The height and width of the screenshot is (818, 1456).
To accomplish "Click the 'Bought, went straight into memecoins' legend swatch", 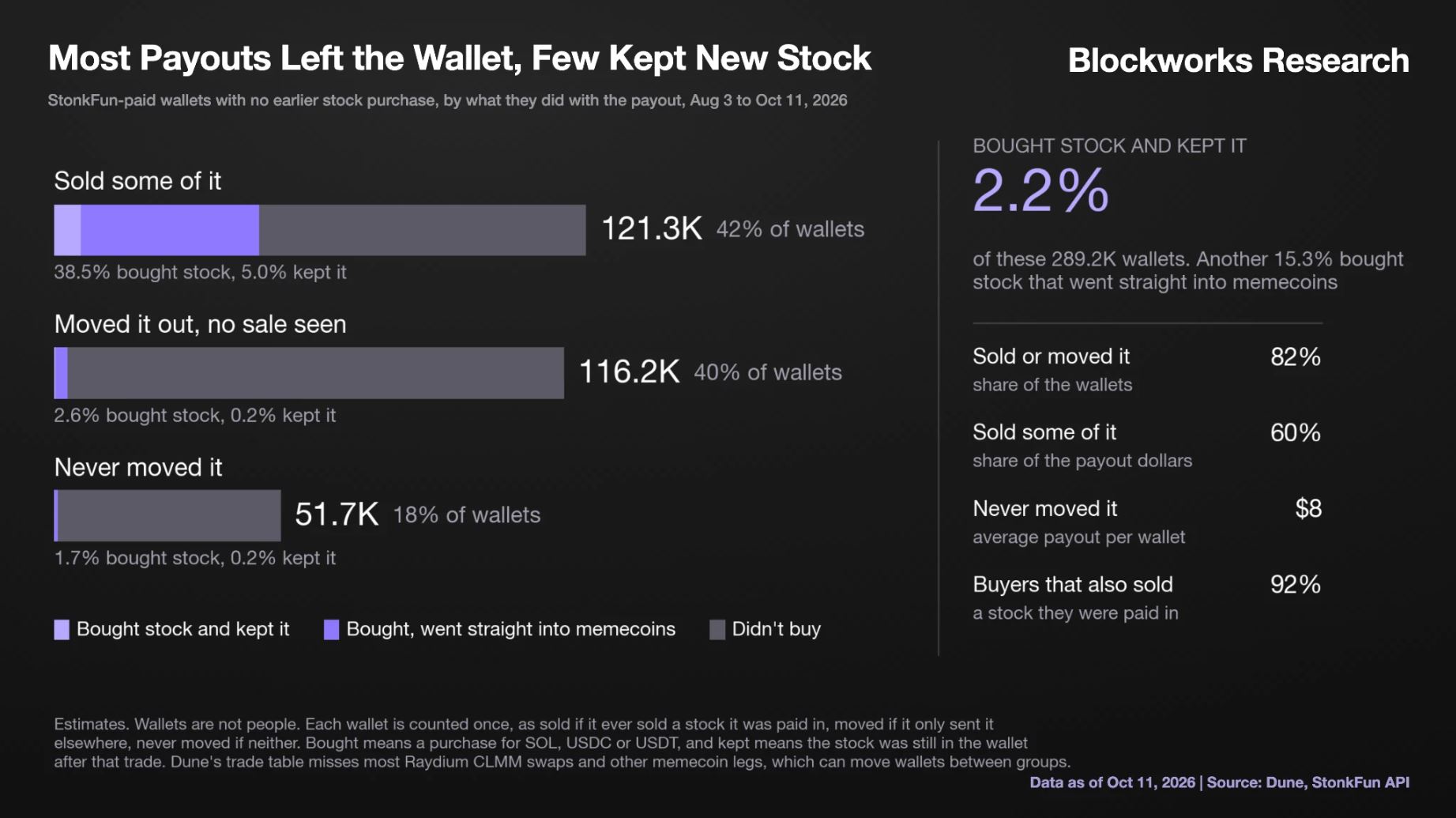I will tap(331, 629).
